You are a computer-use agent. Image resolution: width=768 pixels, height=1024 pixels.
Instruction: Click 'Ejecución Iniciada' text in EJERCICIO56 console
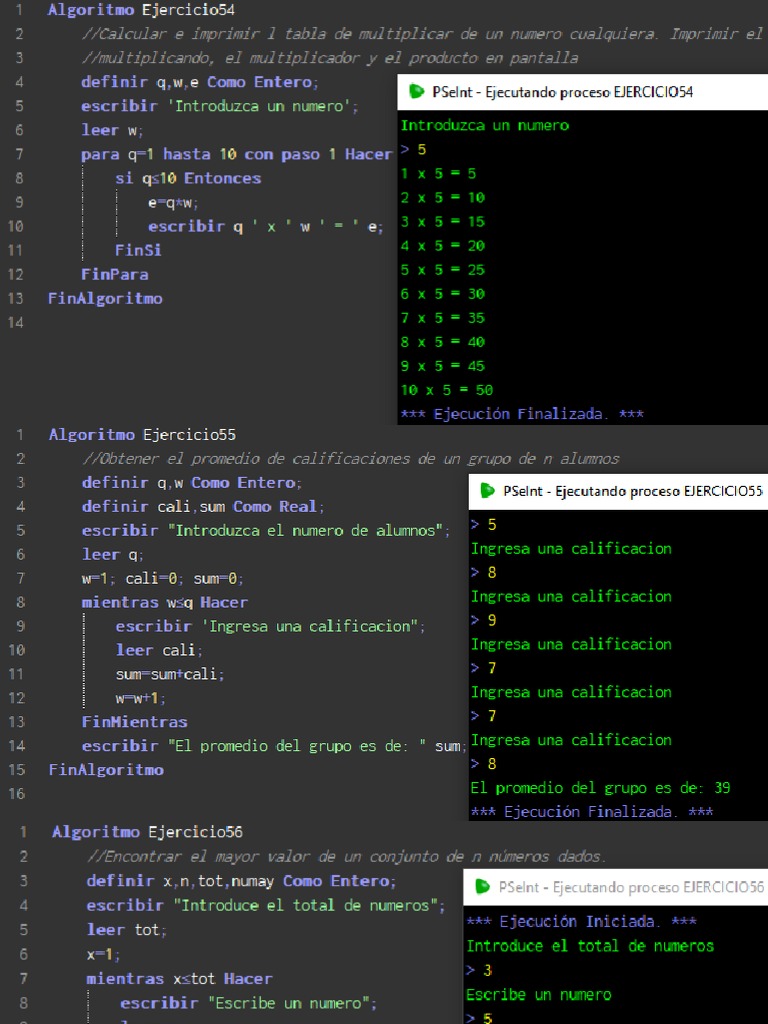coord(581,921)
